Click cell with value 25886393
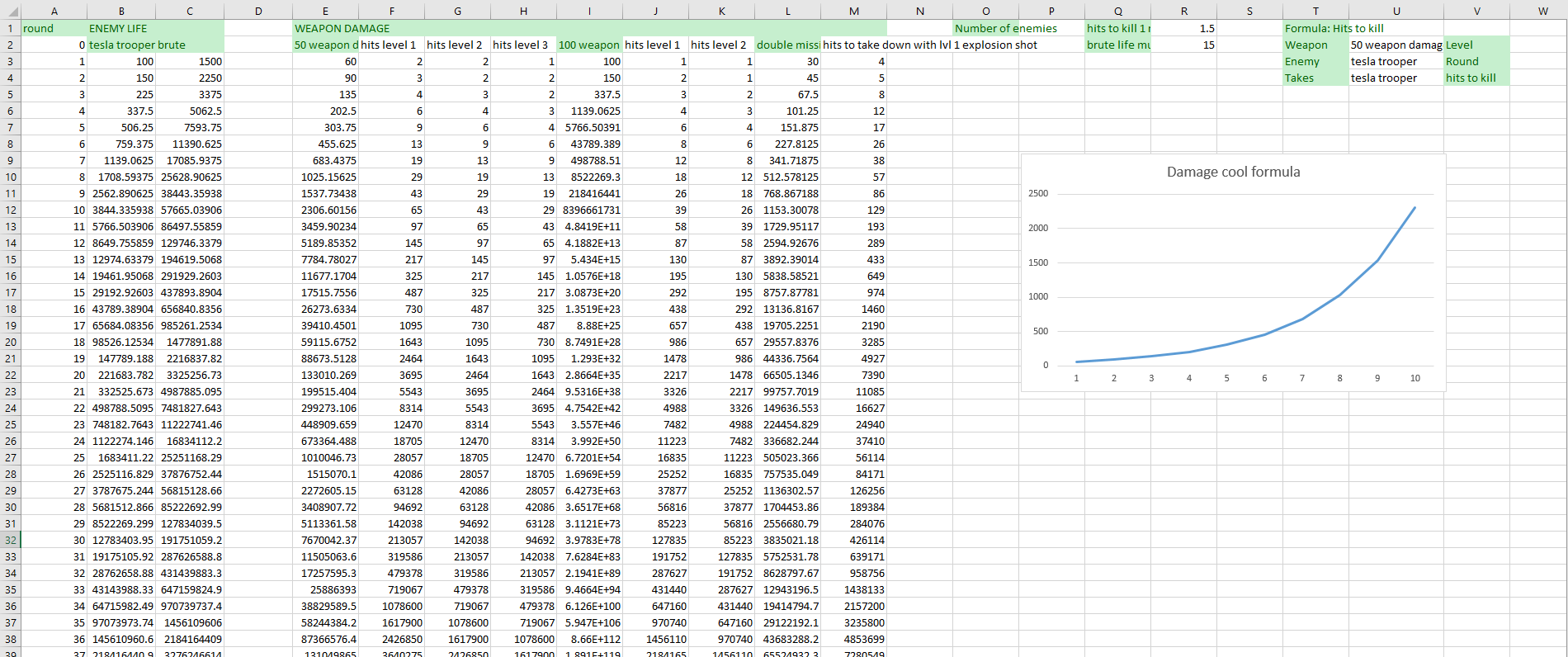Image resolution: width=1568 pixels, height=657 pixels. (325, 589)
